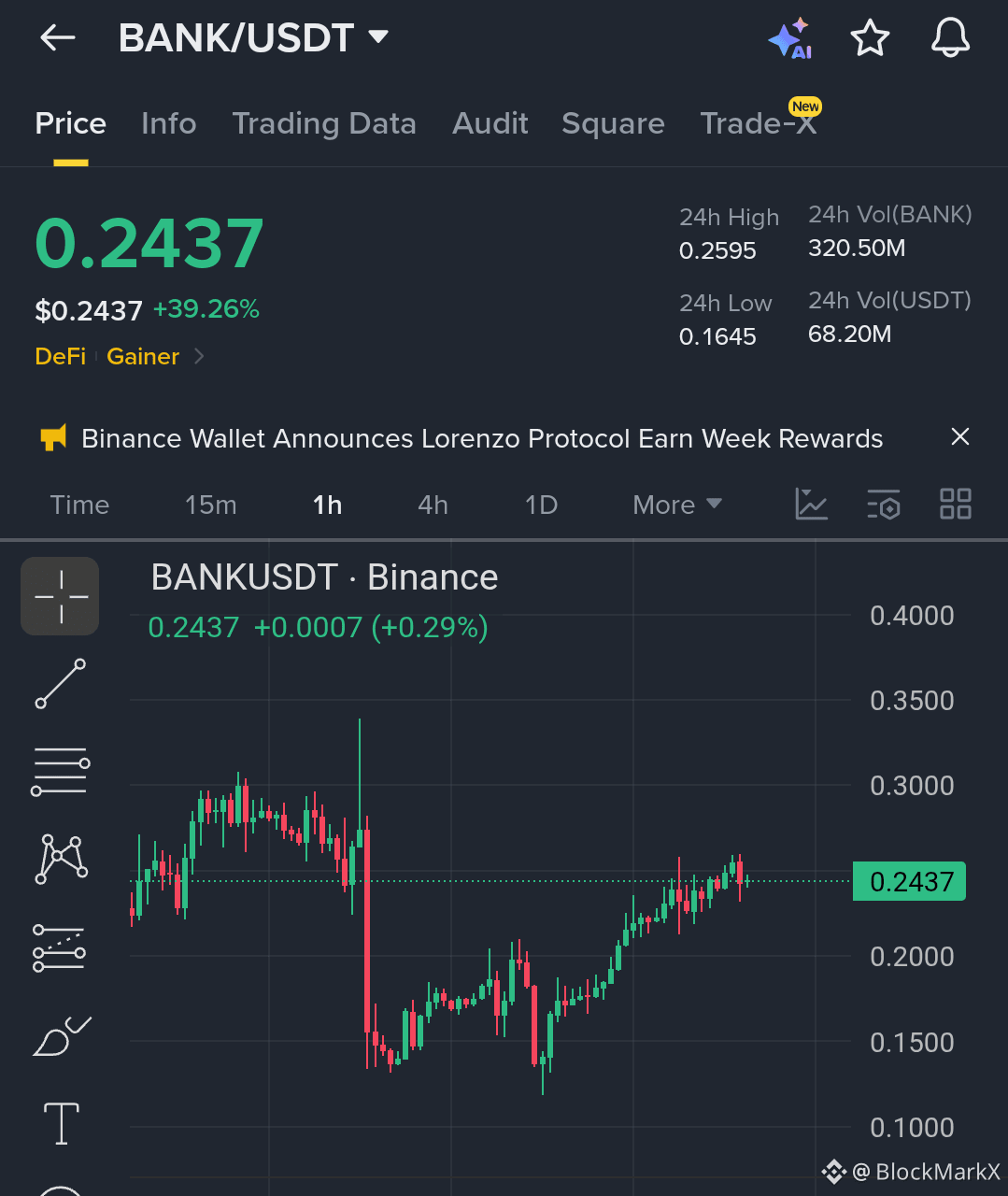
Task: Open the chart indicators line-graph icon
Action: click(x=811, y=504)
